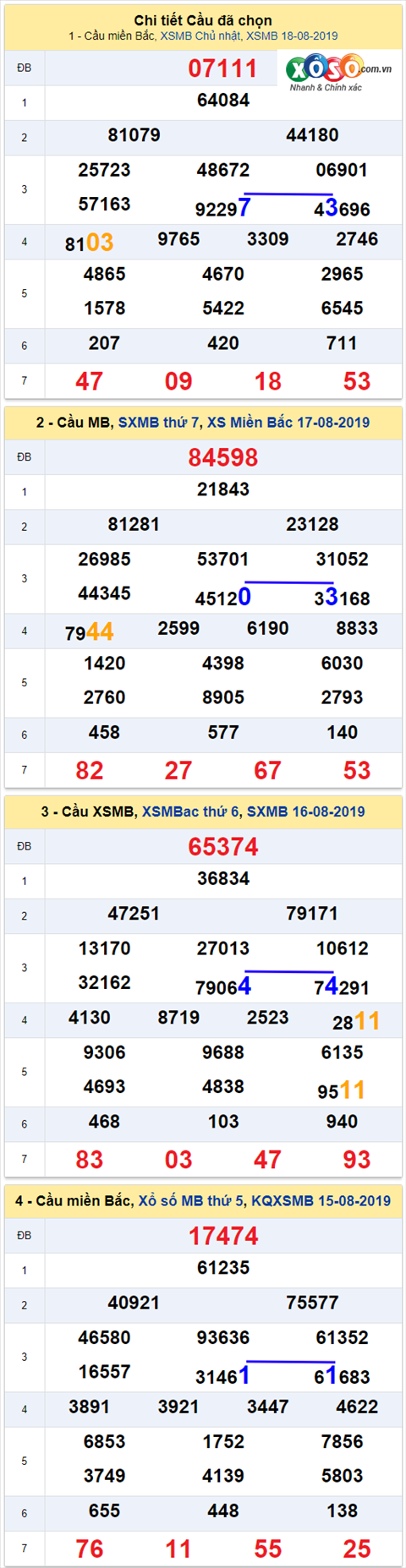Click second prize number 75577
The image size is (406, 1568).
click(312, 1303)
